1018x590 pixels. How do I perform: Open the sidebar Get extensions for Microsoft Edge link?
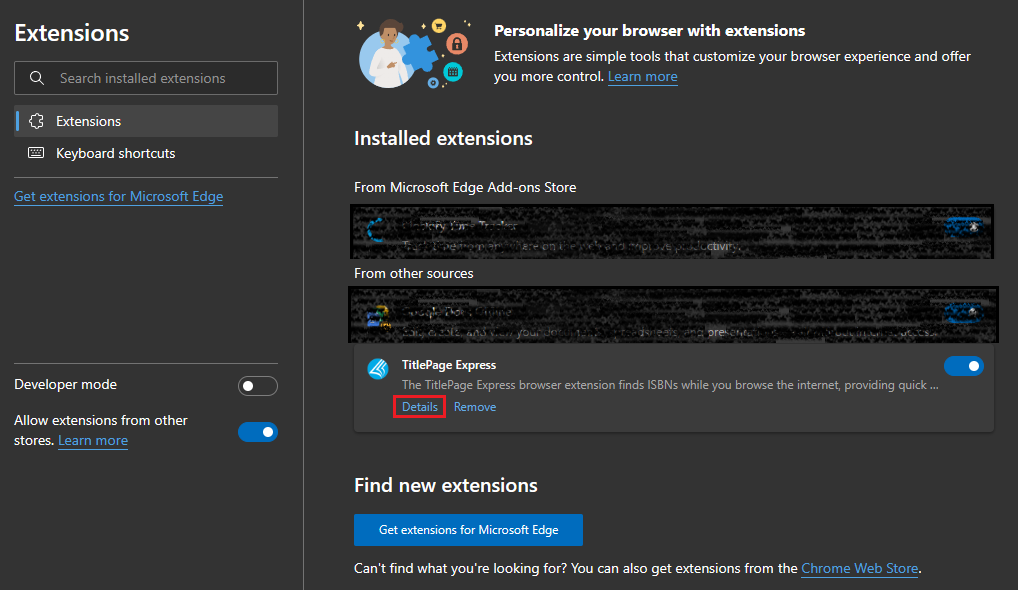point(118,196)
